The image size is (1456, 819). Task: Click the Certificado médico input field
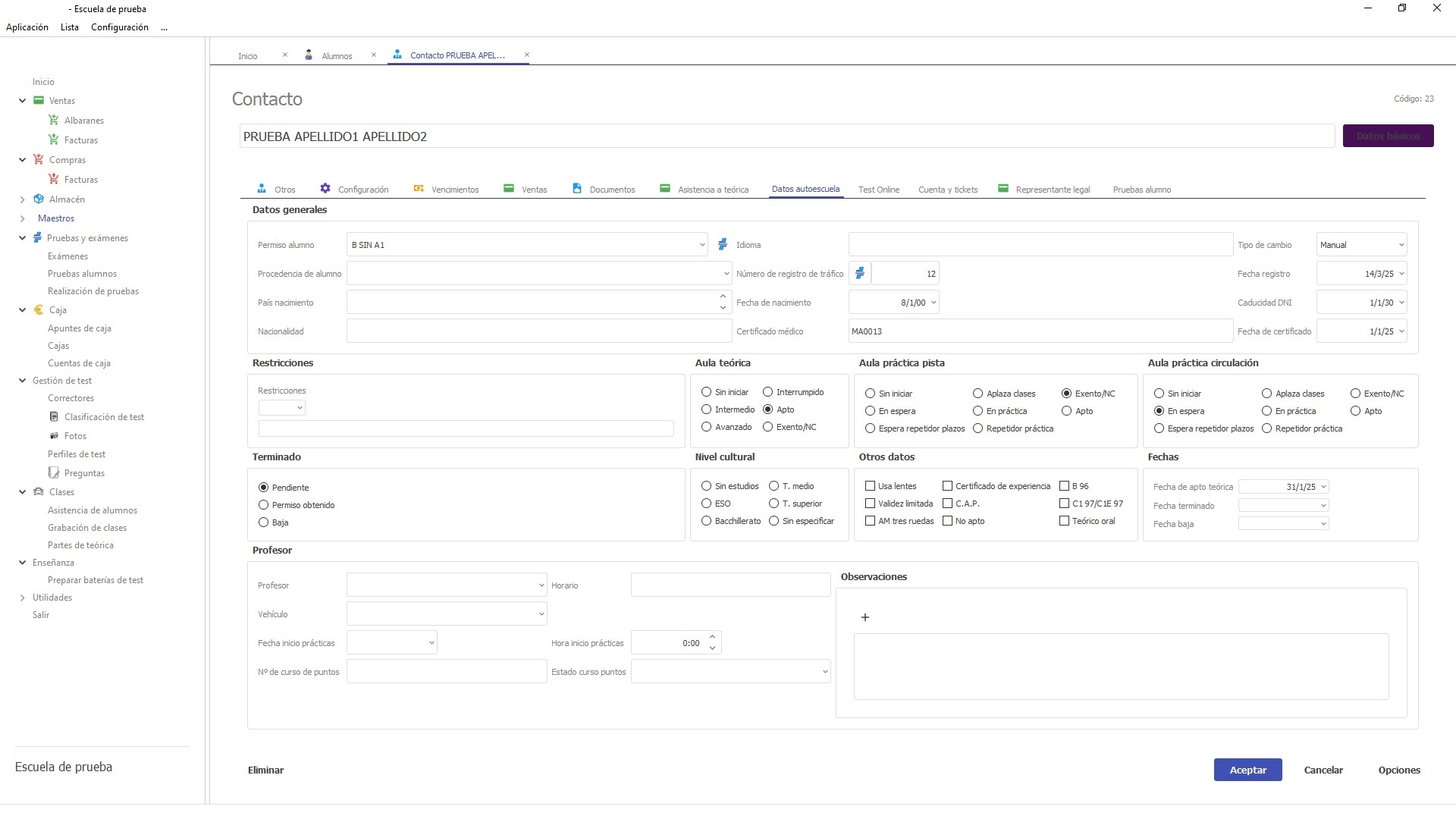(x=1039, y=331)
